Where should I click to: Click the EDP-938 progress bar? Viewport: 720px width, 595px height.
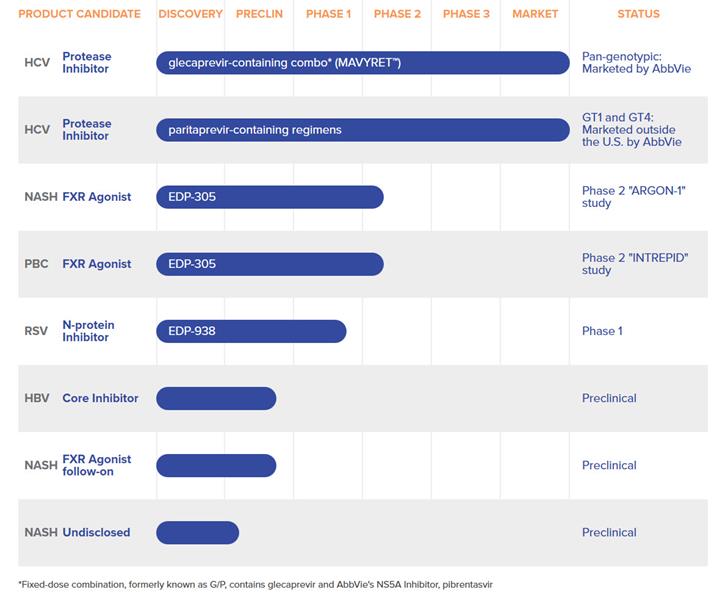250,331
